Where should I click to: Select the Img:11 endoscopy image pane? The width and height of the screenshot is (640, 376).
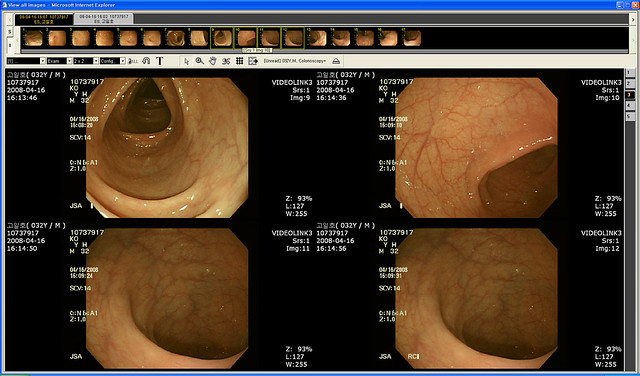[x=160, y=295]
